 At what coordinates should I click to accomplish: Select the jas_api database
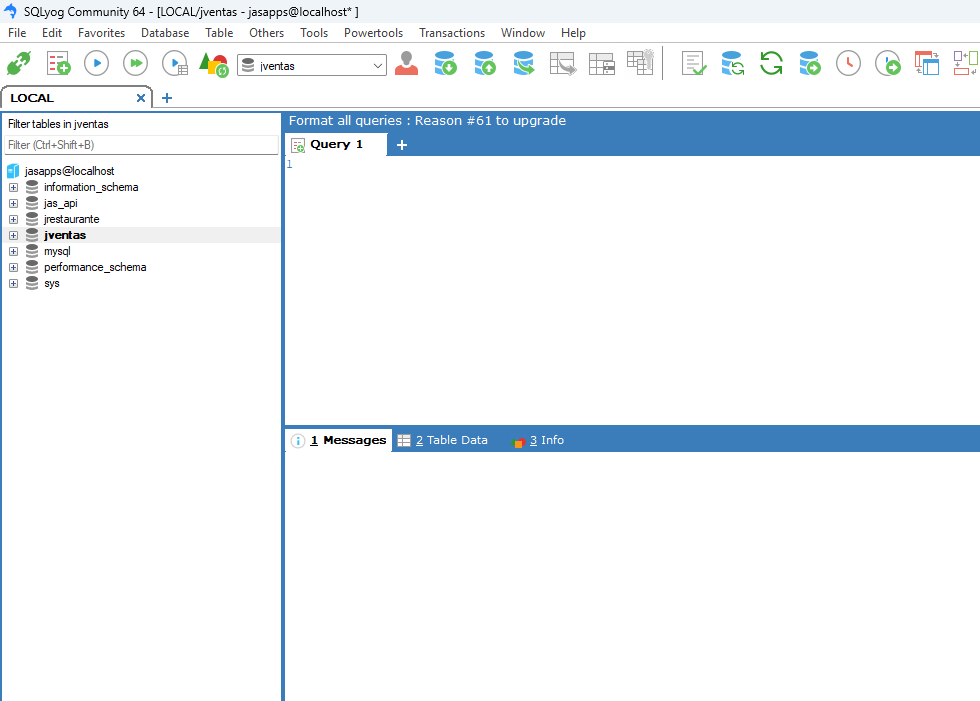click(61, 203)
